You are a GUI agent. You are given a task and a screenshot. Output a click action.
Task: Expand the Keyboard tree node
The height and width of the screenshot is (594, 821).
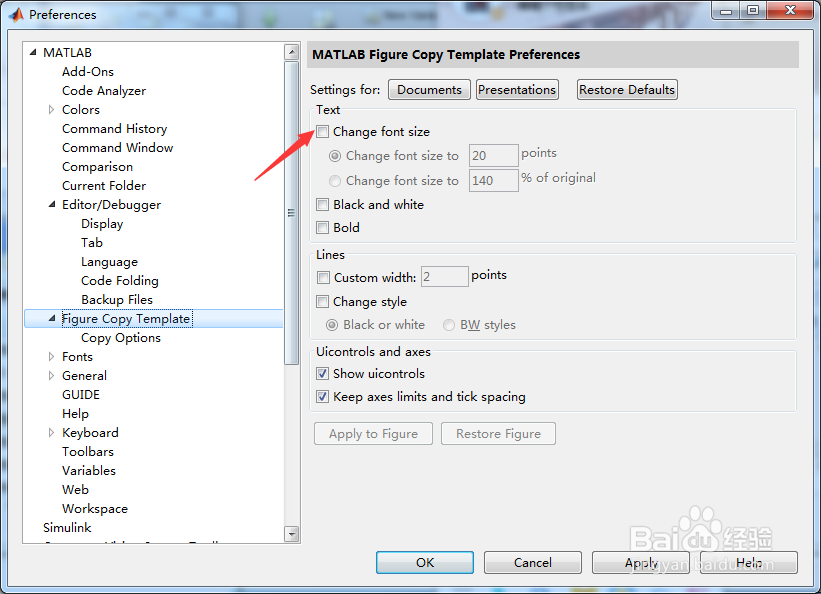click(x=51, y=433)
